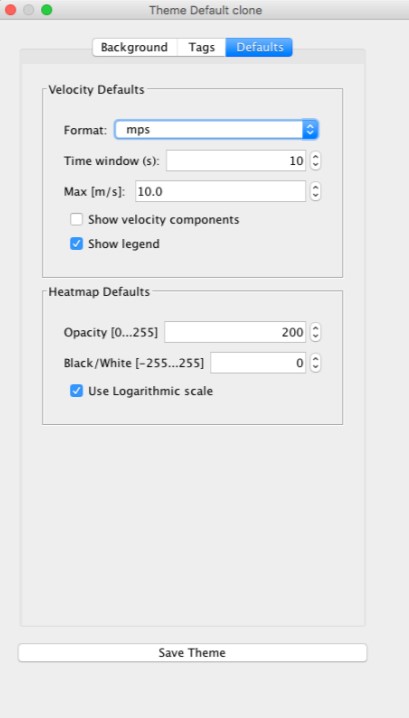The height and width of the screenshot is (718, 409).
Task: Click the Max m/s input field
Action: coord(220,191)
